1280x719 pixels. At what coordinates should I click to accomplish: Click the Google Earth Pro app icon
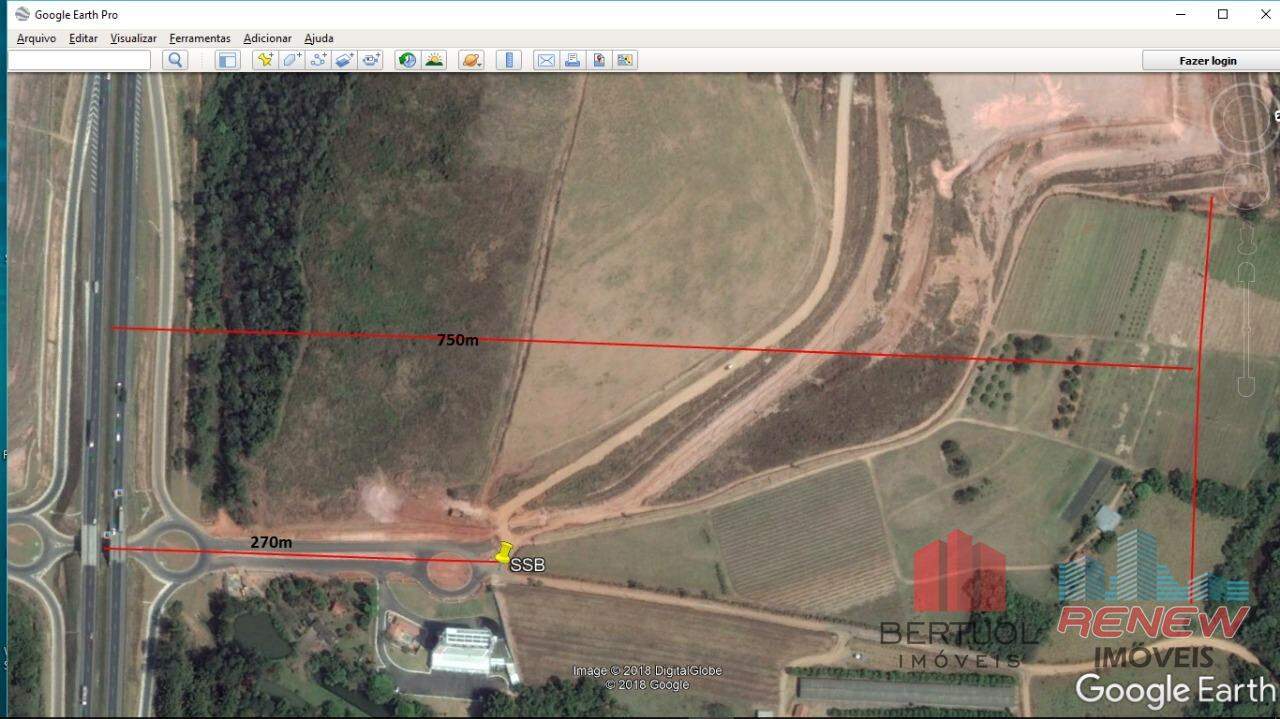tap(22, 14)
